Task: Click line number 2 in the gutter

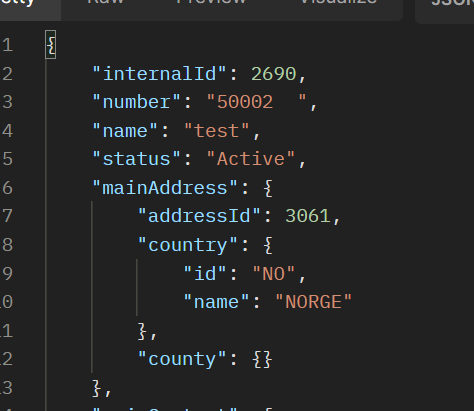Action: [7, 74]
